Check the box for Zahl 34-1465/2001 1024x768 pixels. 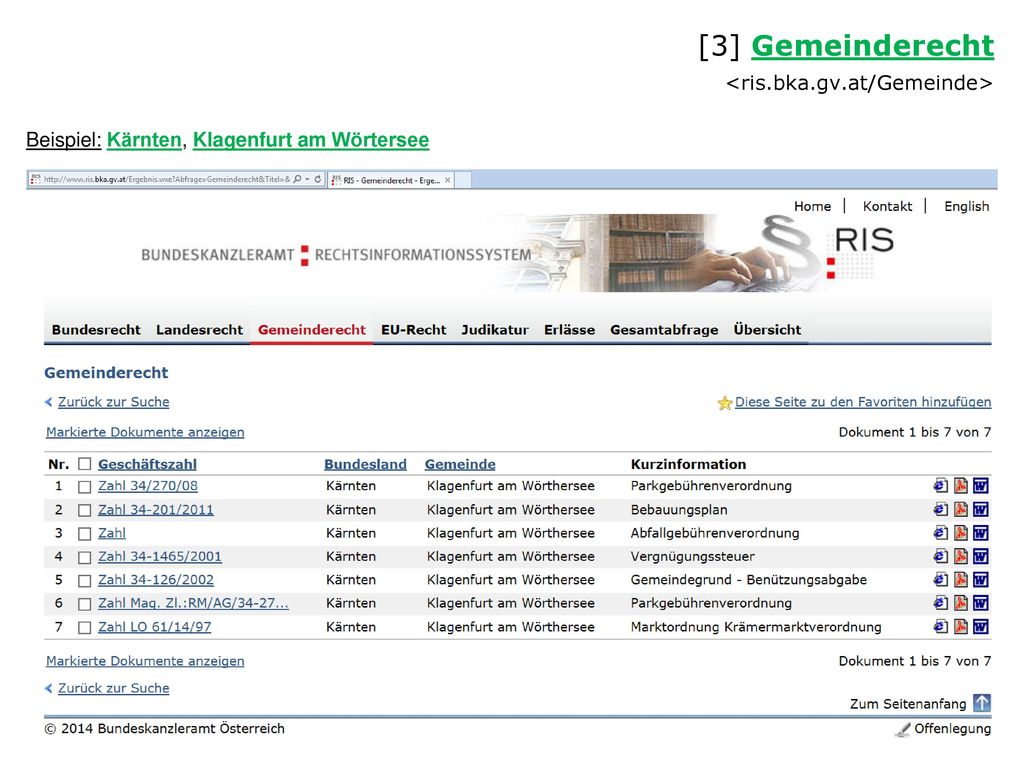84,557
